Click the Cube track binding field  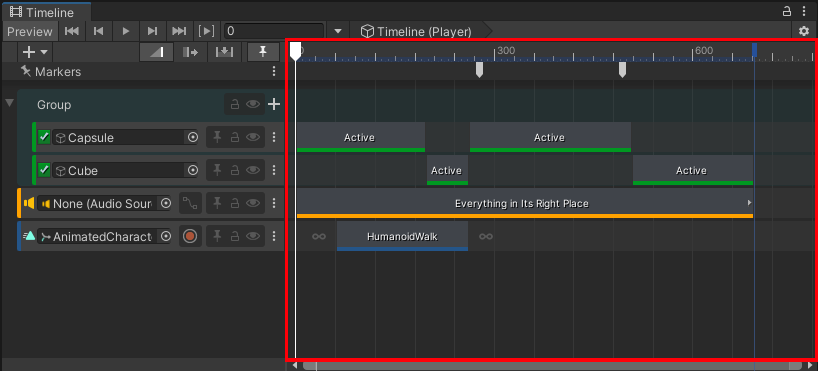point(125,171)
